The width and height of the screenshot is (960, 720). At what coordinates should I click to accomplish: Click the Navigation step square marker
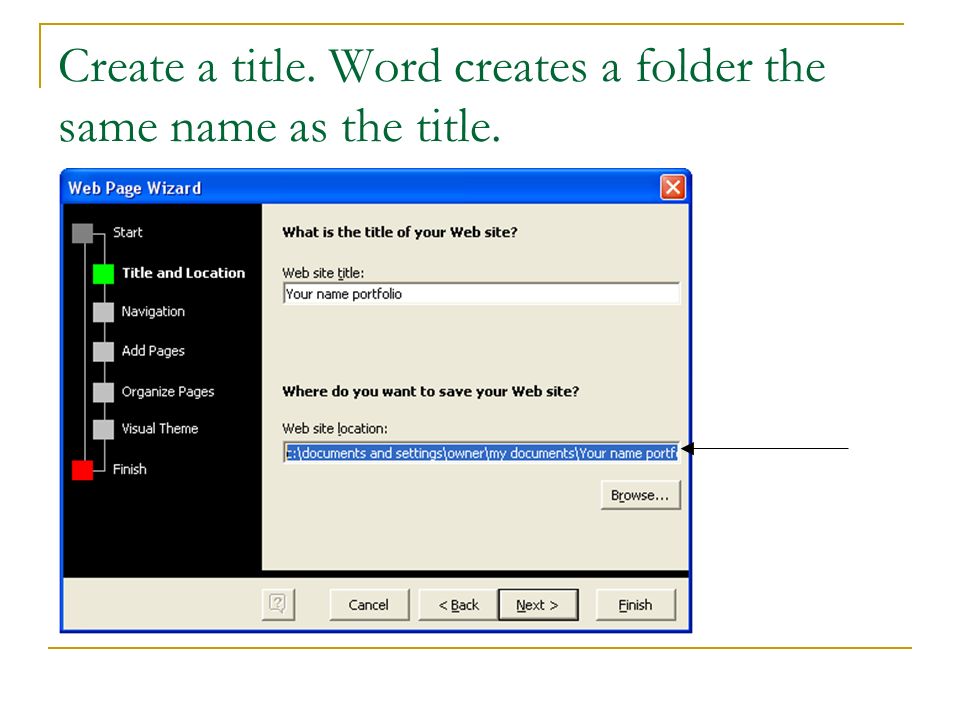pyautogui.click(x=103, y=312)
